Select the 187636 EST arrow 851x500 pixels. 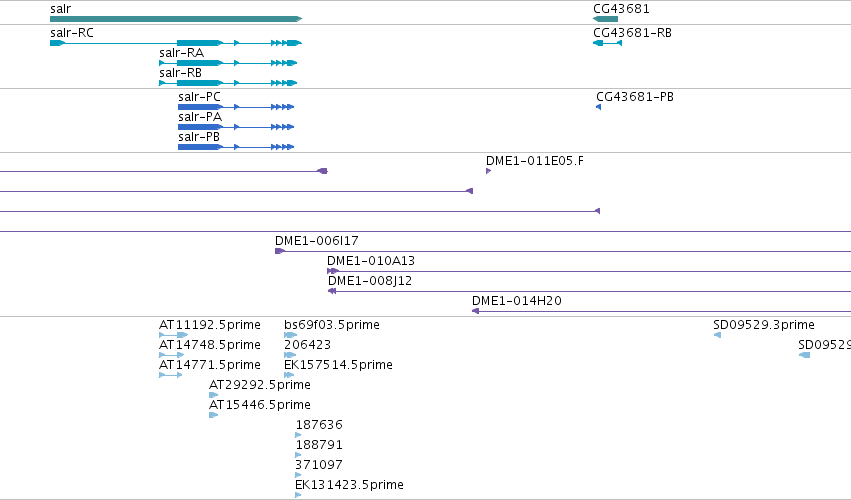298,435
